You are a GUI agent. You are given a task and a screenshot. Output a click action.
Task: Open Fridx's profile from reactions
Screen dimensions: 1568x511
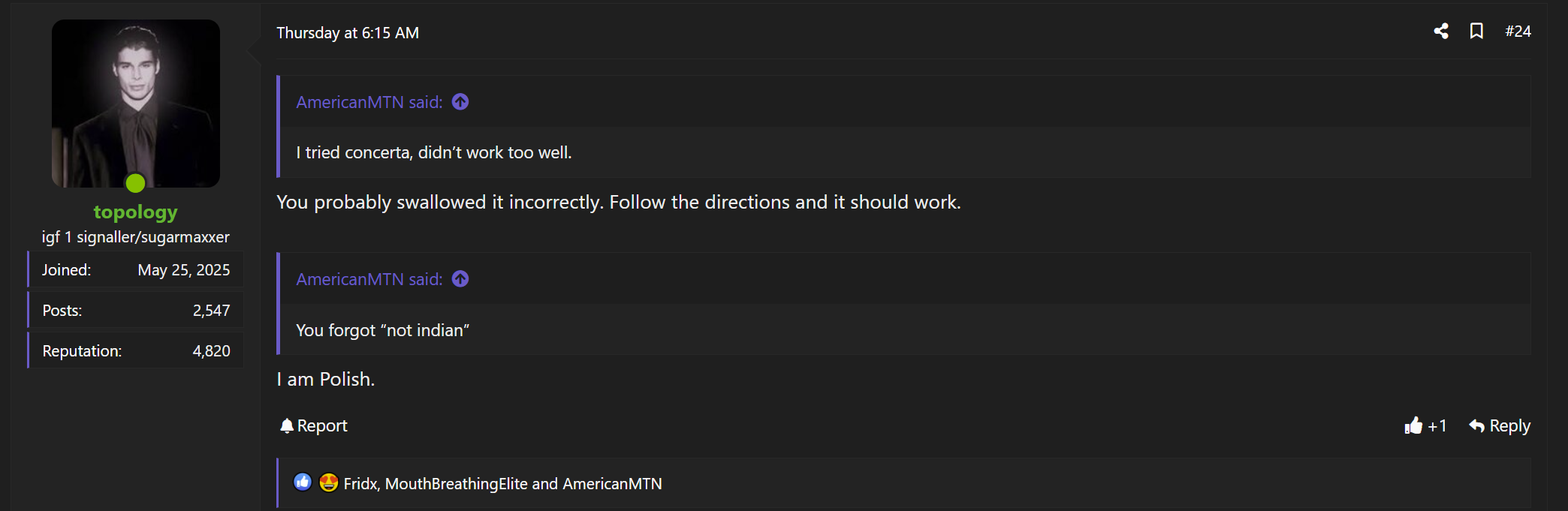pyautogui.click(x=360, y=484)
